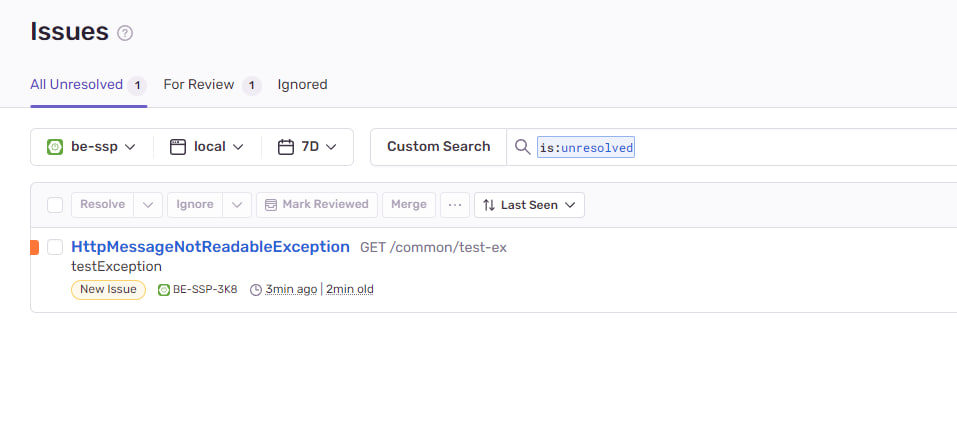Switch to the For Review tab

coord(199,85)
